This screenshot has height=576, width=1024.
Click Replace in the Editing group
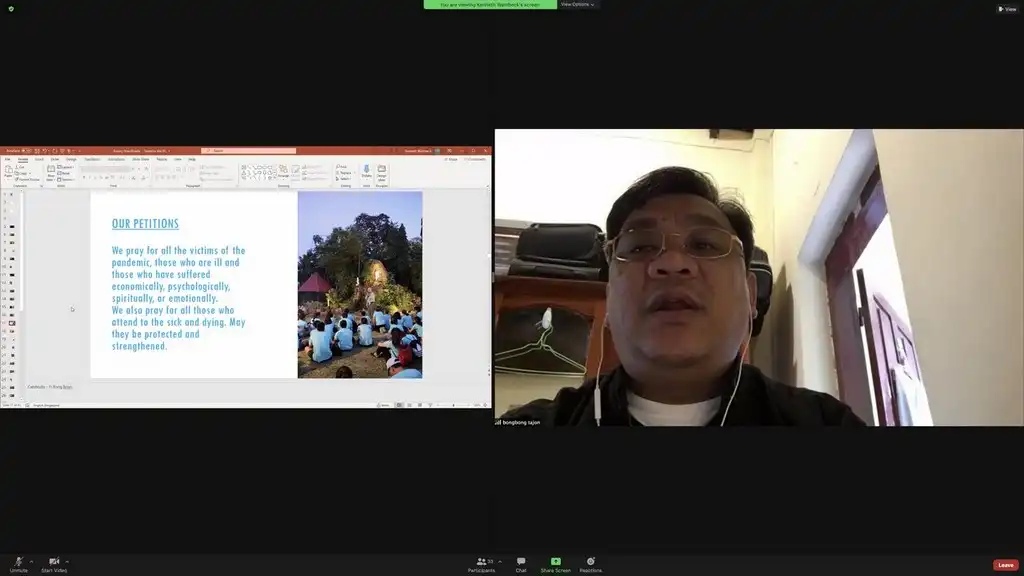click(x=345, y=173)
